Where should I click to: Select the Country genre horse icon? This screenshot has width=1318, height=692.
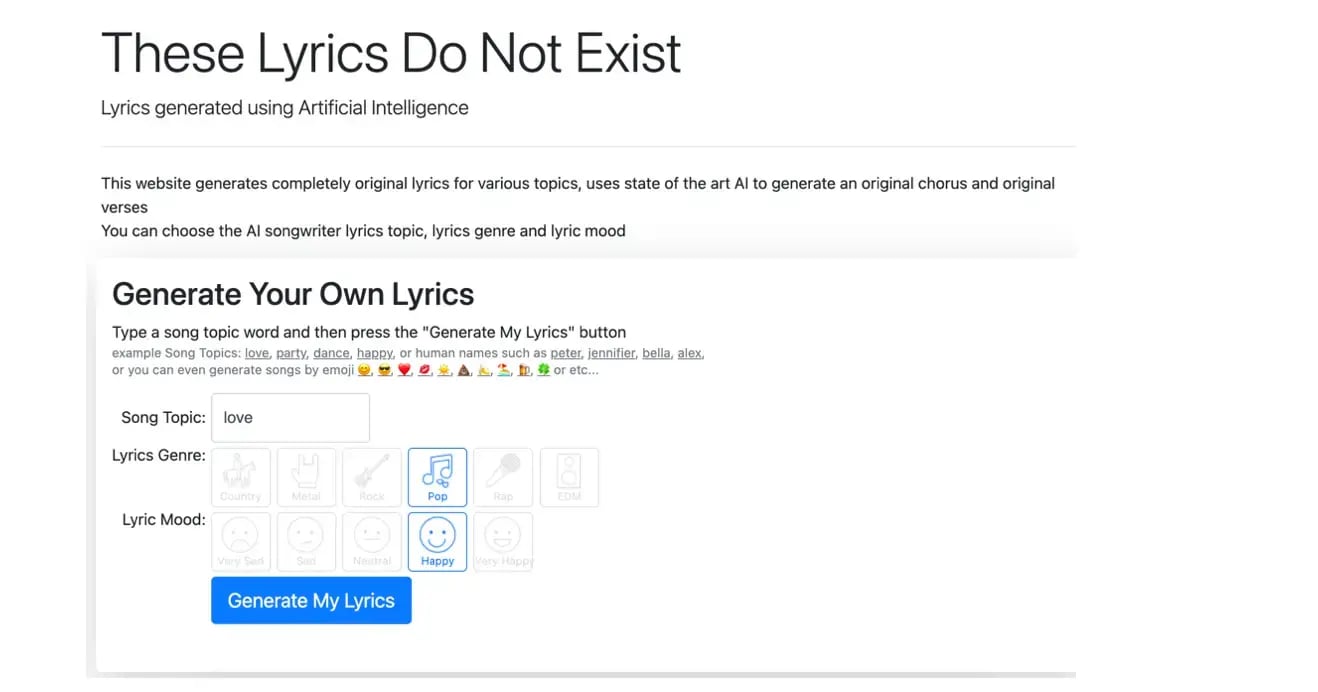coord(240,477)
